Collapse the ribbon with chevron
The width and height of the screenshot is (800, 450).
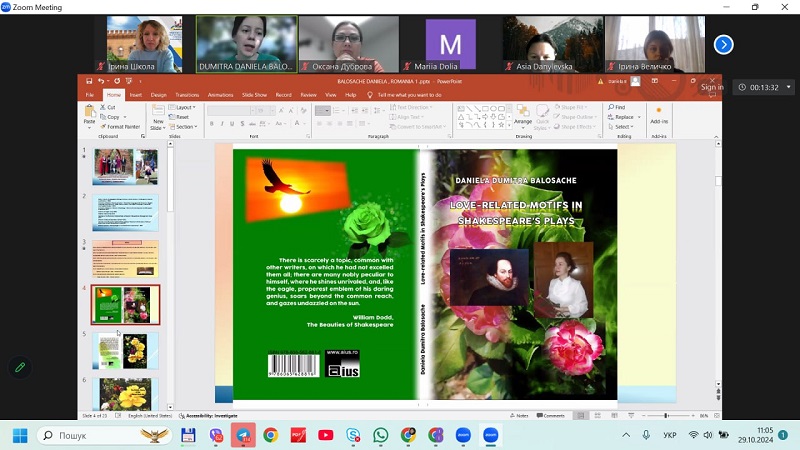tap(716, 137)
